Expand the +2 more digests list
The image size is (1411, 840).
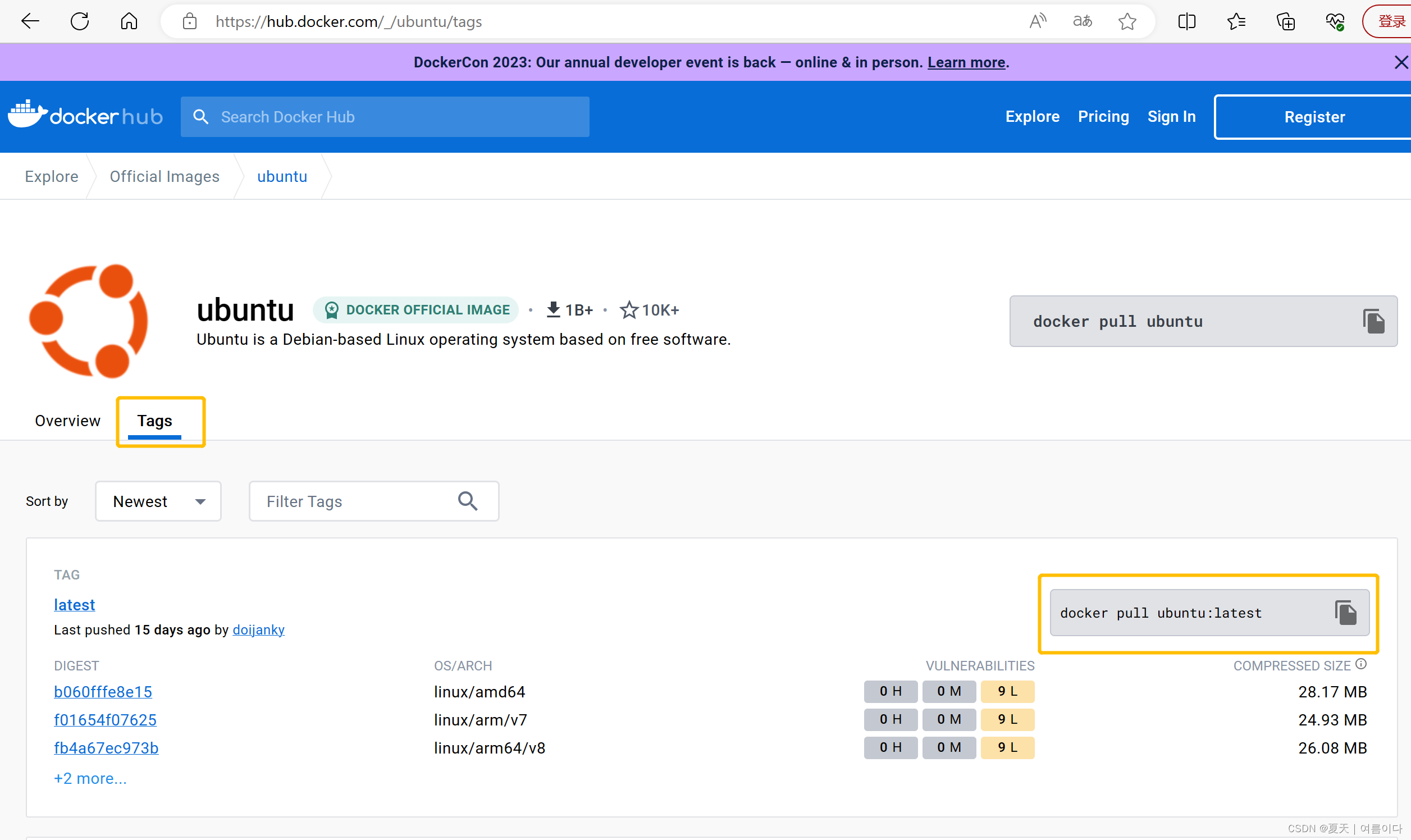90,778
